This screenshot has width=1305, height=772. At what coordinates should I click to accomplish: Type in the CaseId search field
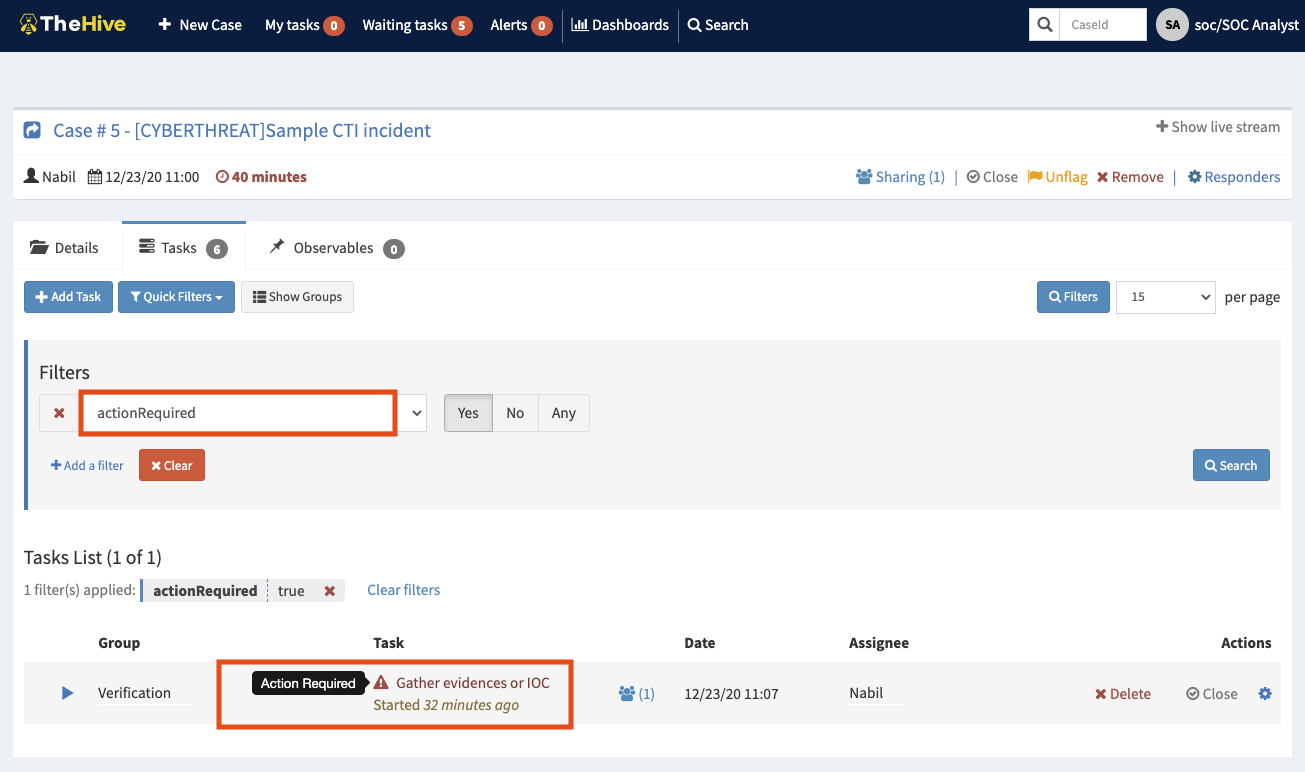point(1103,23)
